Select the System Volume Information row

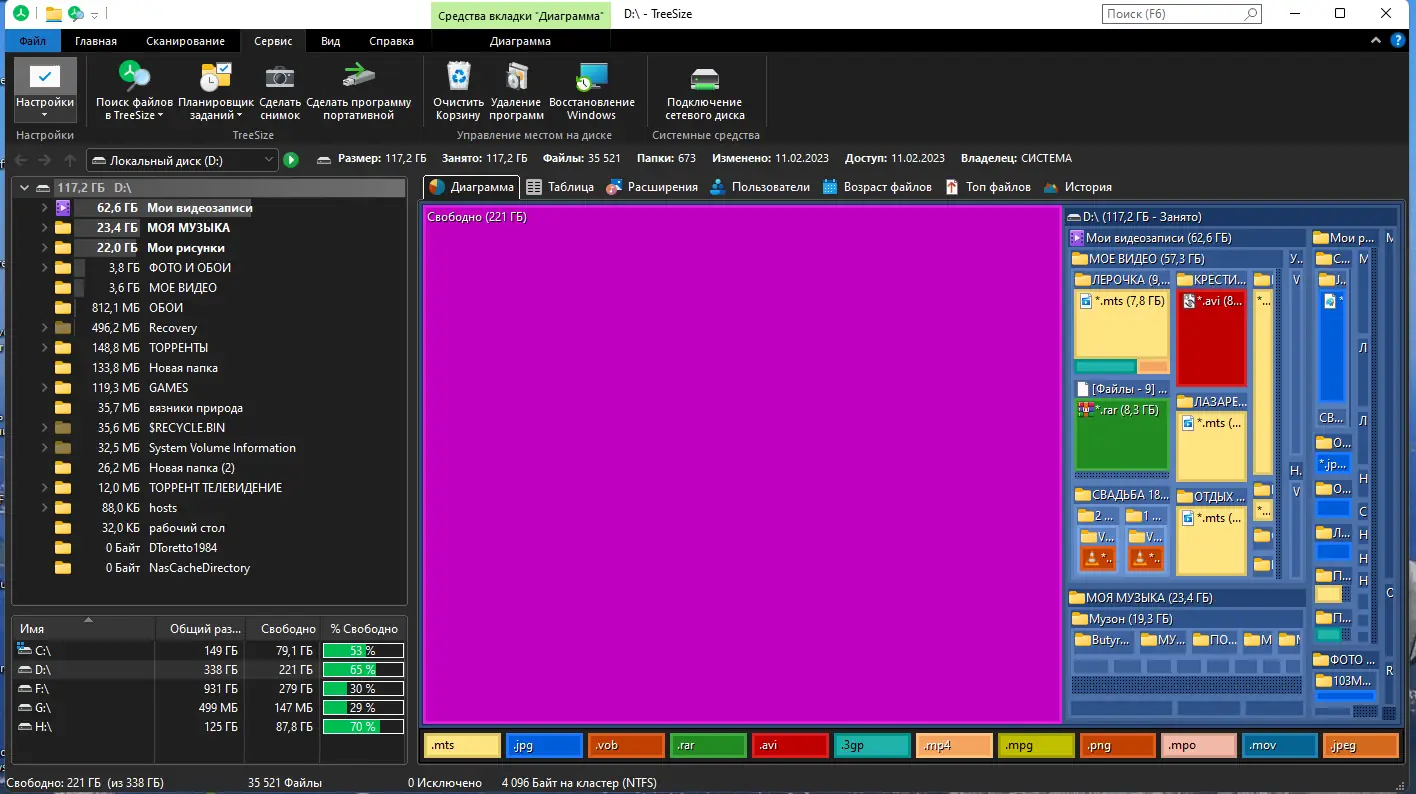(x=209, y=448)
